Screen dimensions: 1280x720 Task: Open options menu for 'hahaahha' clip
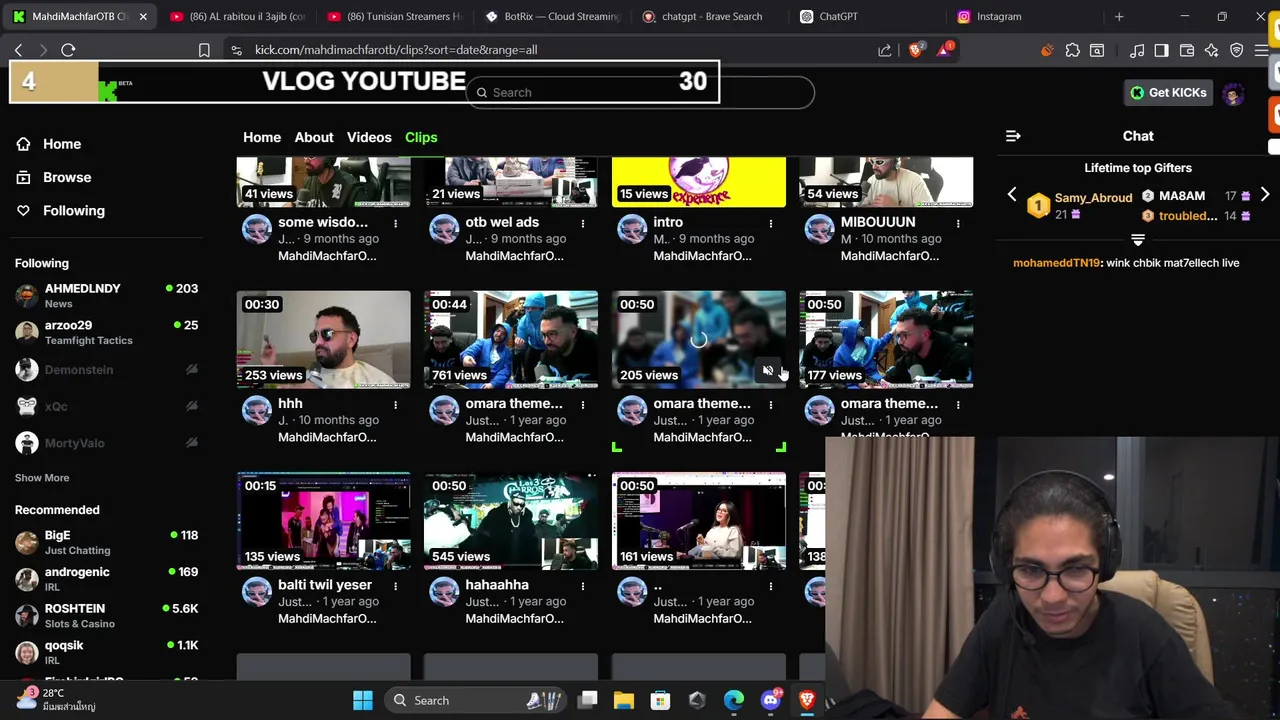[x=583, y=586]
